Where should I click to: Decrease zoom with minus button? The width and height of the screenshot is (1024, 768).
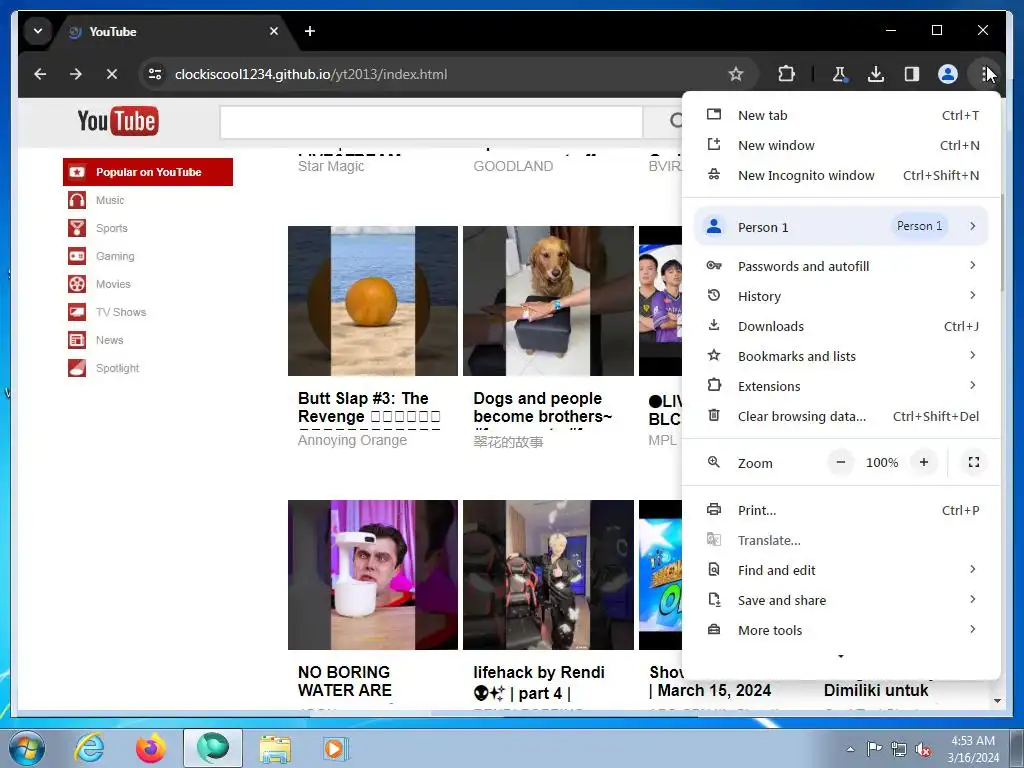click(x=841, y=462)
